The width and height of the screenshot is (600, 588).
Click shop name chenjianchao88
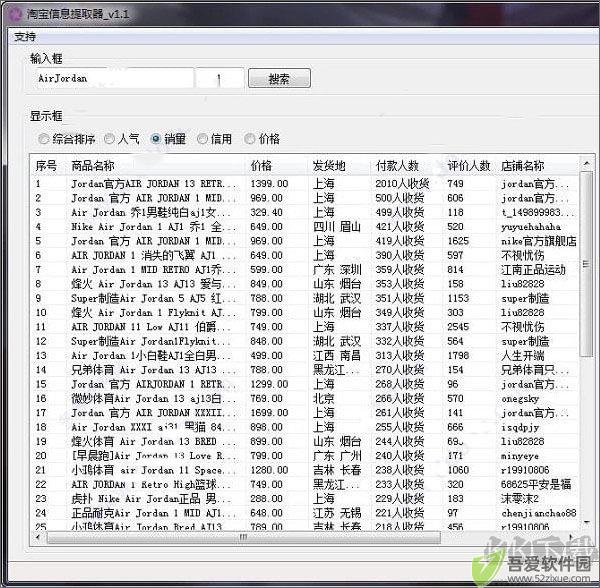539,513
